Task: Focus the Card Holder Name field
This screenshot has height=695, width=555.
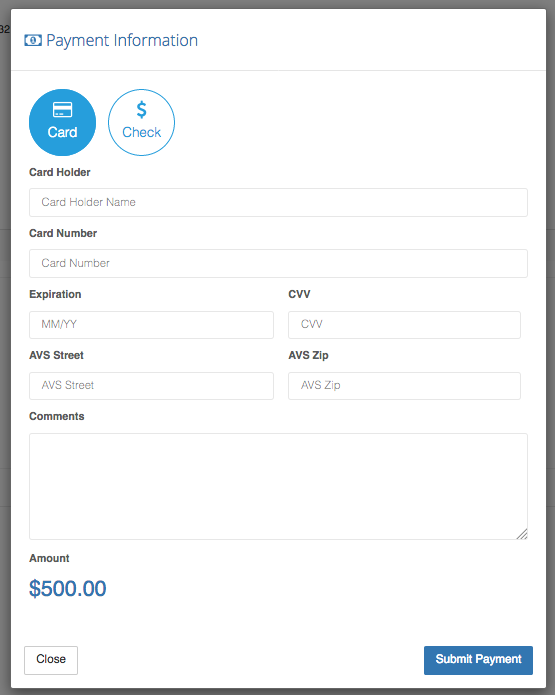Action: (278, 203)
